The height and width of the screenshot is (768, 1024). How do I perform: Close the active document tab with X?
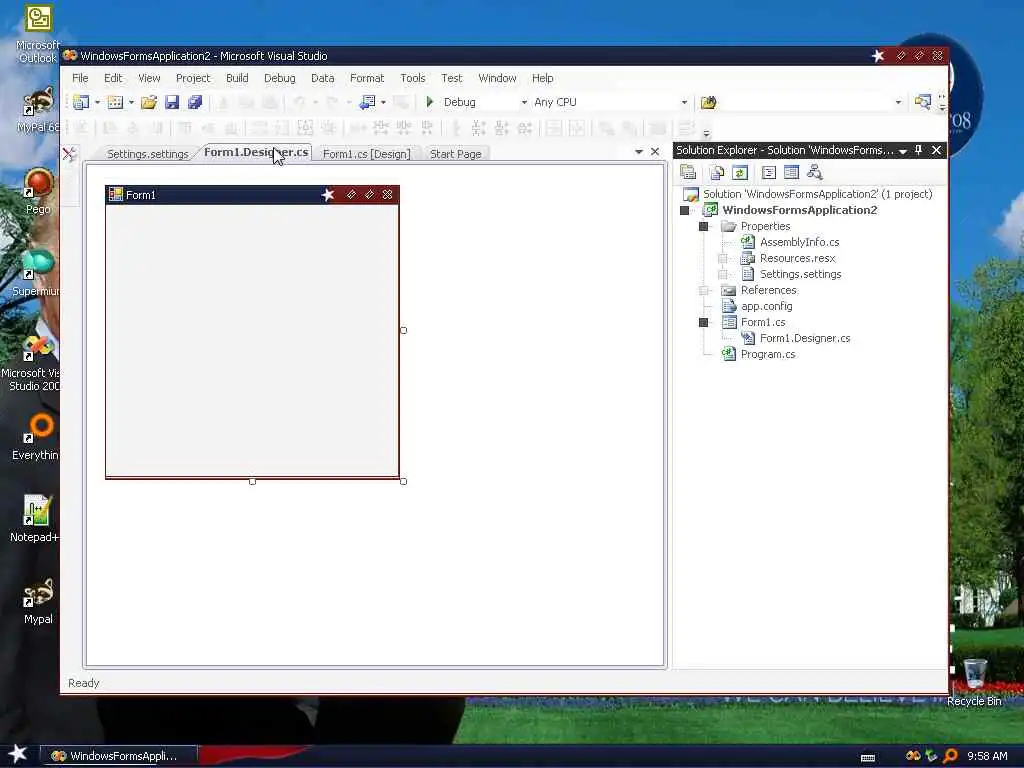(655, 152)
